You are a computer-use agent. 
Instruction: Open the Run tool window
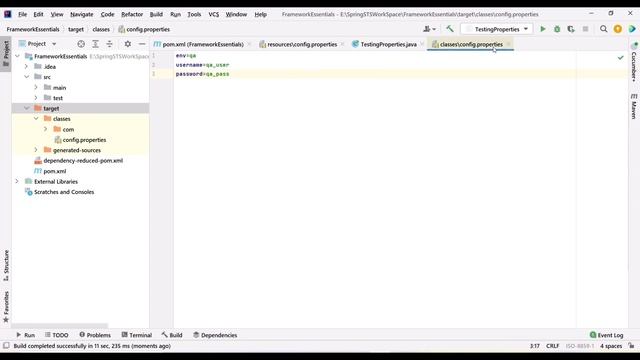point(25,335)
